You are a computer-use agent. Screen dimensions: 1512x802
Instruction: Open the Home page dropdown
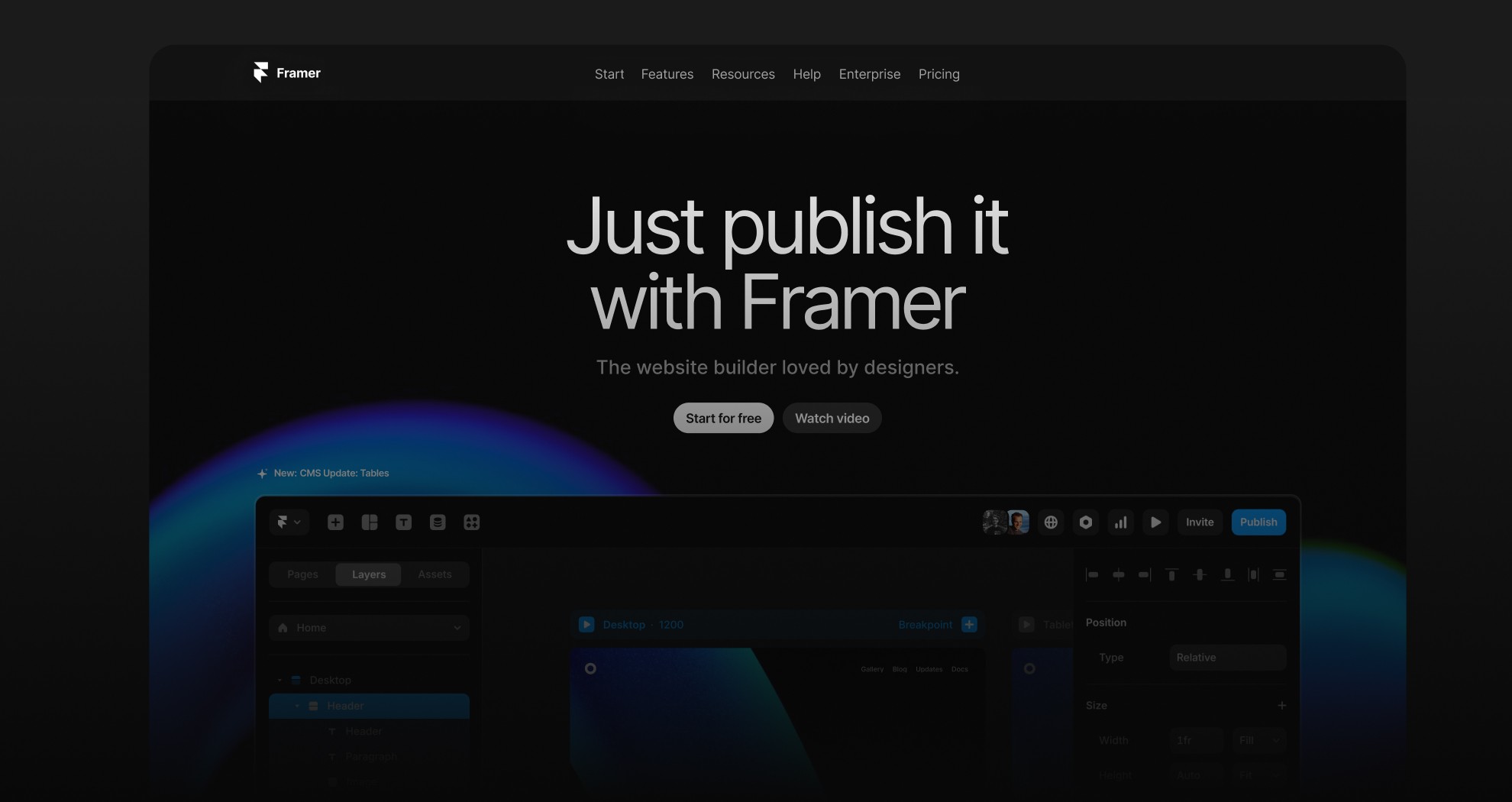tap(369, 628)
